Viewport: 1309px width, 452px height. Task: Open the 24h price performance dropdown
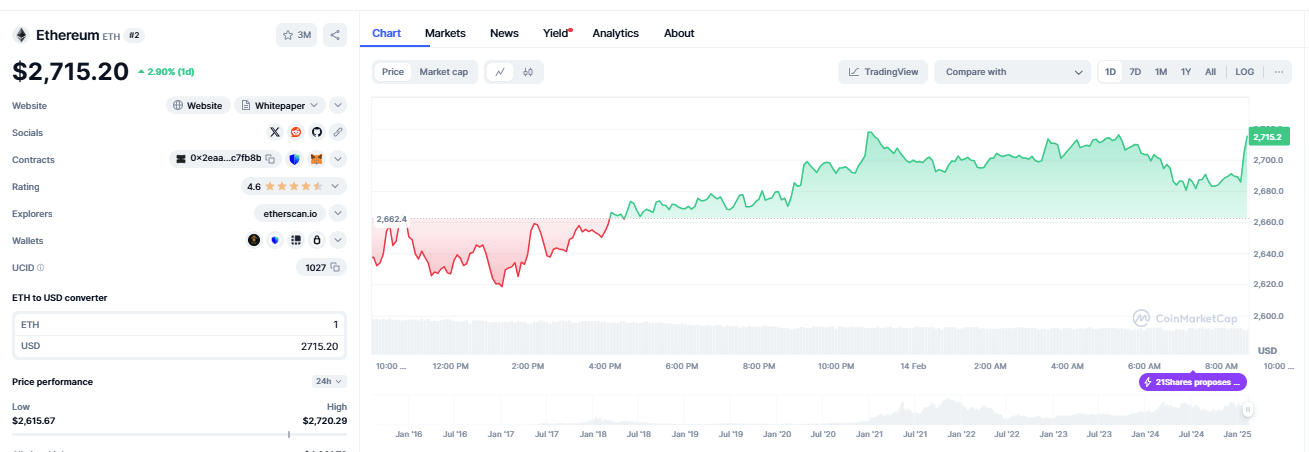point(329,381)
